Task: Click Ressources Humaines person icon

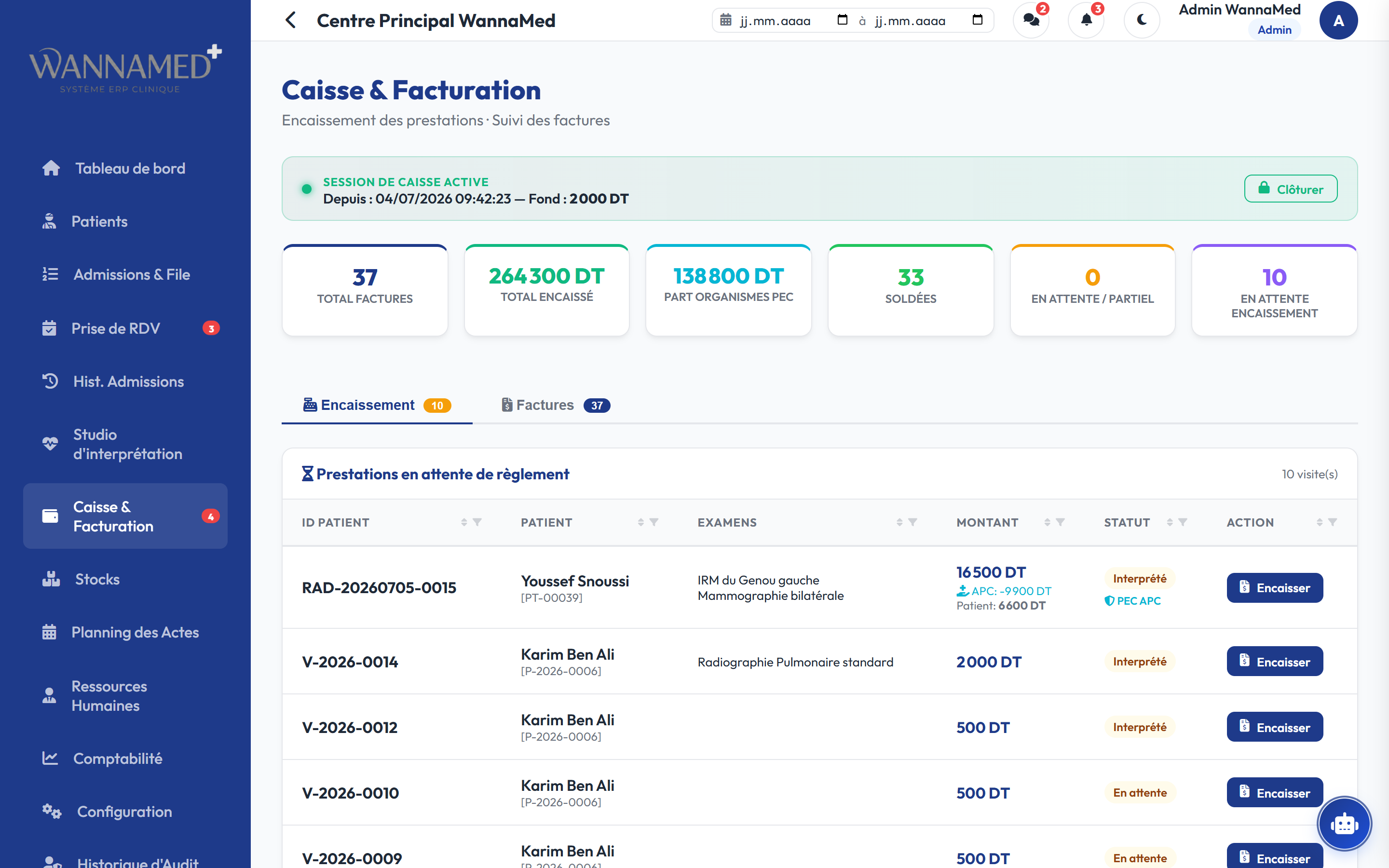Action: click(49, 695)
